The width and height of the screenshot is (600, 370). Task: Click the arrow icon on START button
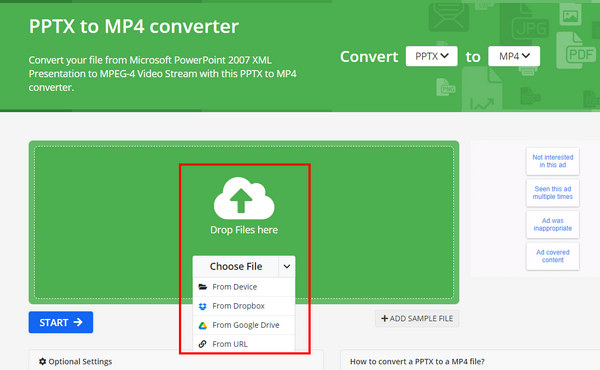click(78, 322)
